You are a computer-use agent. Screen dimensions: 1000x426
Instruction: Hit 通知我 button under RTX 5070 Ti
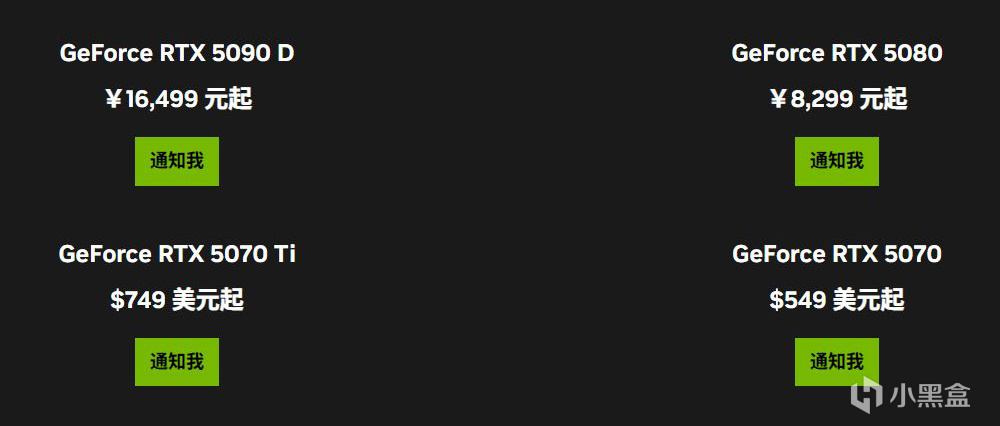(177, 362)
